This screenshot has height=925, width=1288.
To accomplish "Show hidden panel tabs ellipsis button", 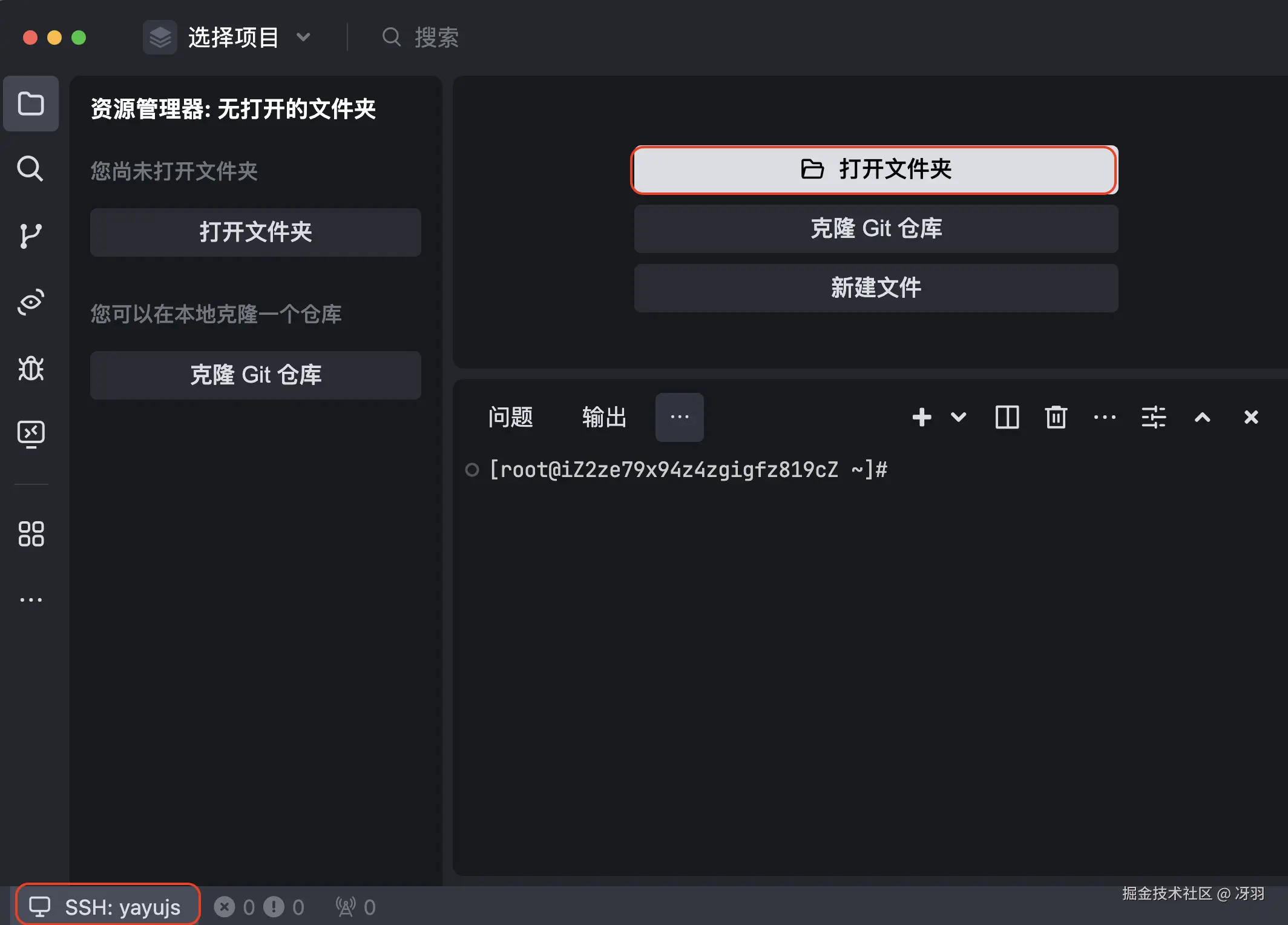I will 680,417.
